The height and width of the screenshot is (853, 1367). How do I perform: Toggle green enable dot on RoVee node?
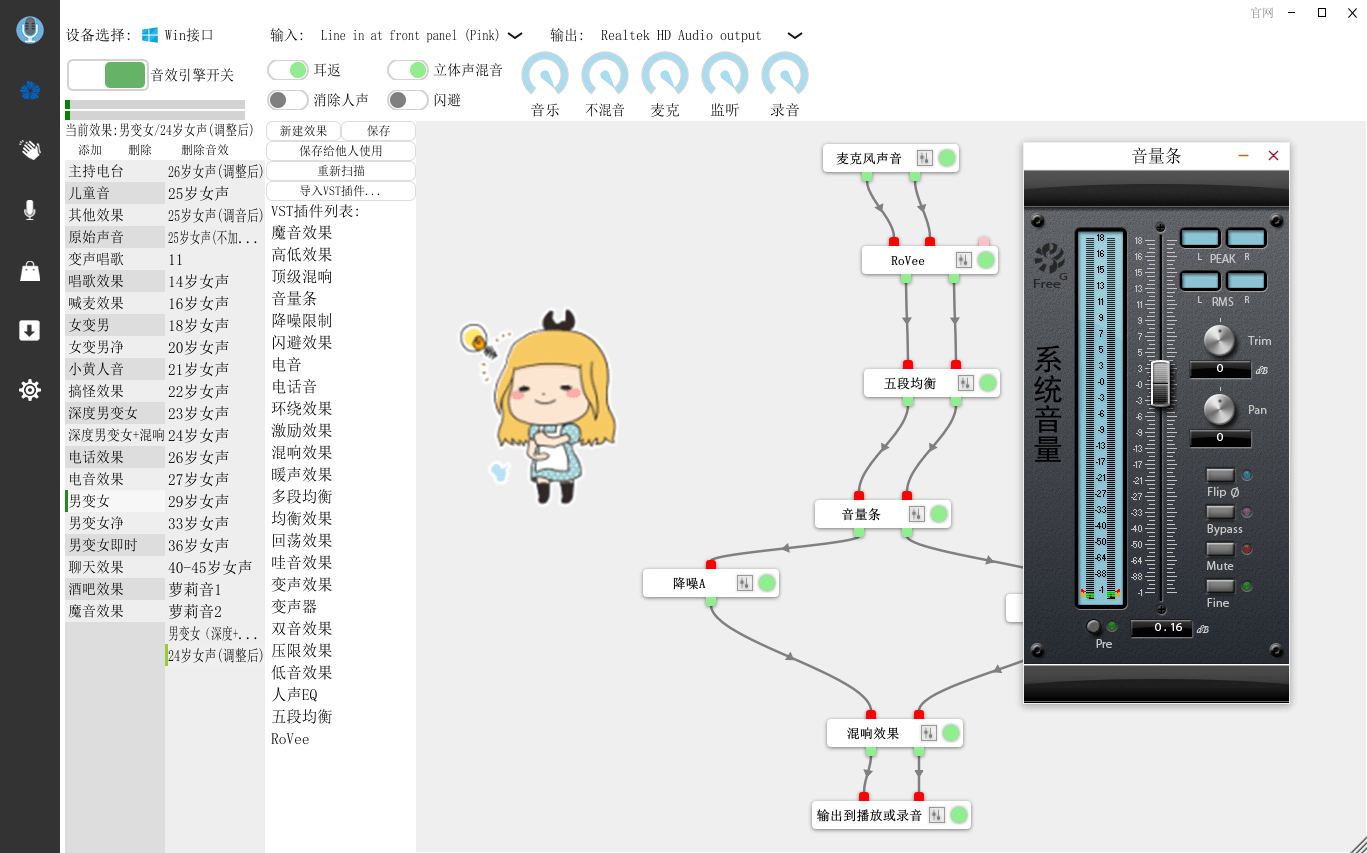tap(986, 260)
